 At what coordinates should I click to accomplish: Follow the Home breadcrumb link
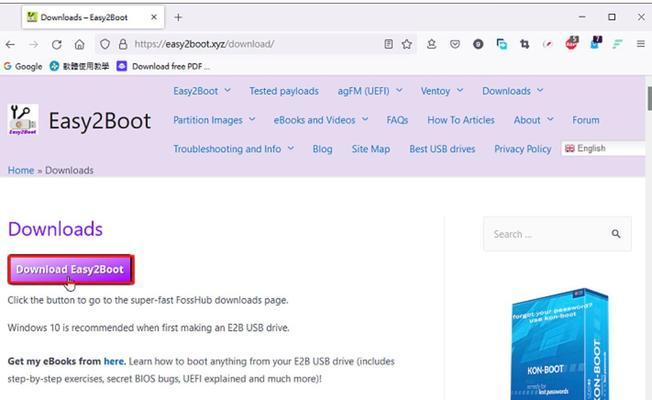[21, 170]
